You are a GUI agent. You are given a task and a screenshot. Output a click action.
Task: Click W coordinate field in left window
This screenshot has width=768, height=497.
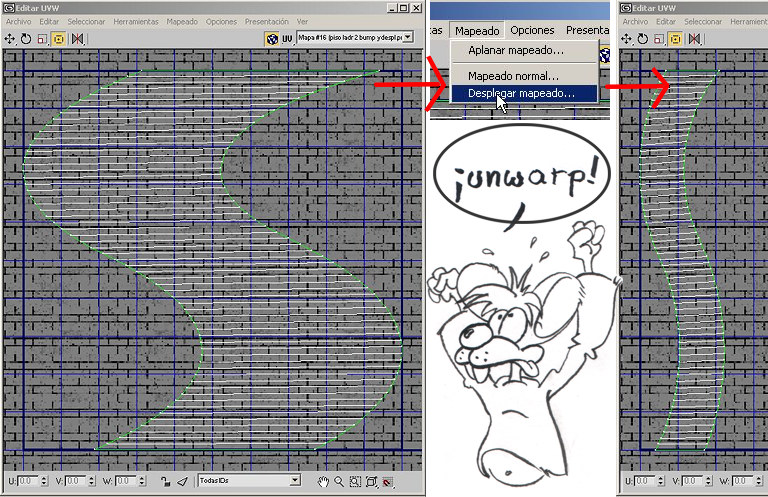pyautogui.click(x=126, y=481)
